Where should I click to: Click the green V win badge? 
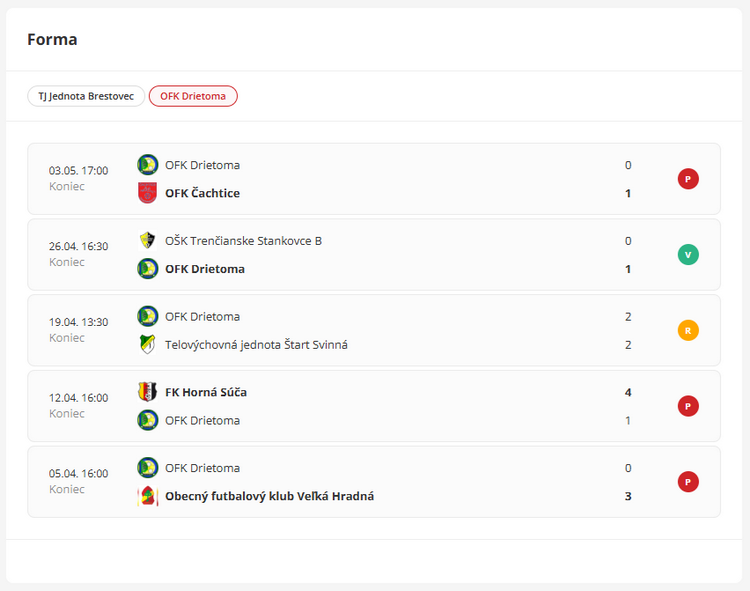pyautogui.click(x=688, y=255)
